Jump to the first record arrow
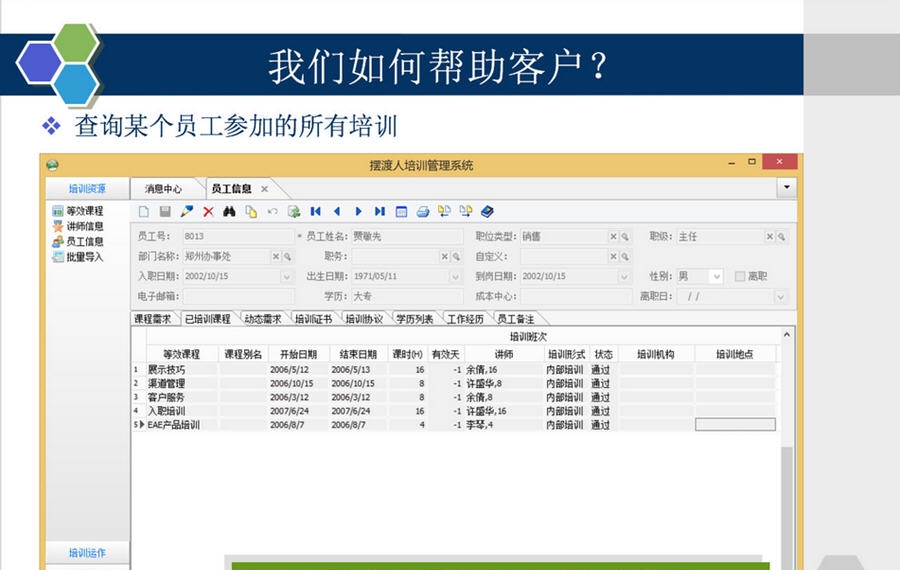 point(315,212)
